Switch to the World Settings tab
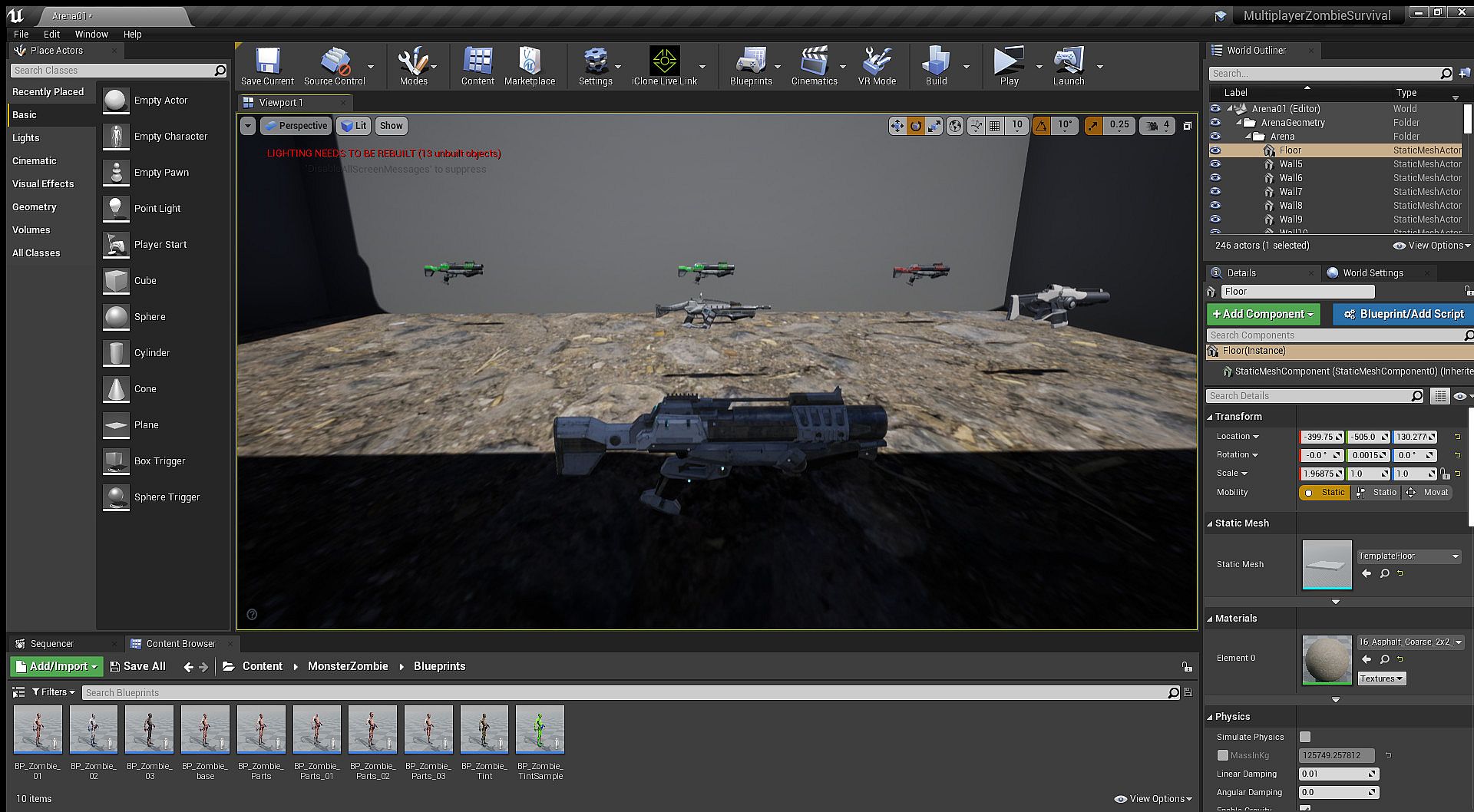This screenshot has height=812, width=1474. click(1373, 273)
